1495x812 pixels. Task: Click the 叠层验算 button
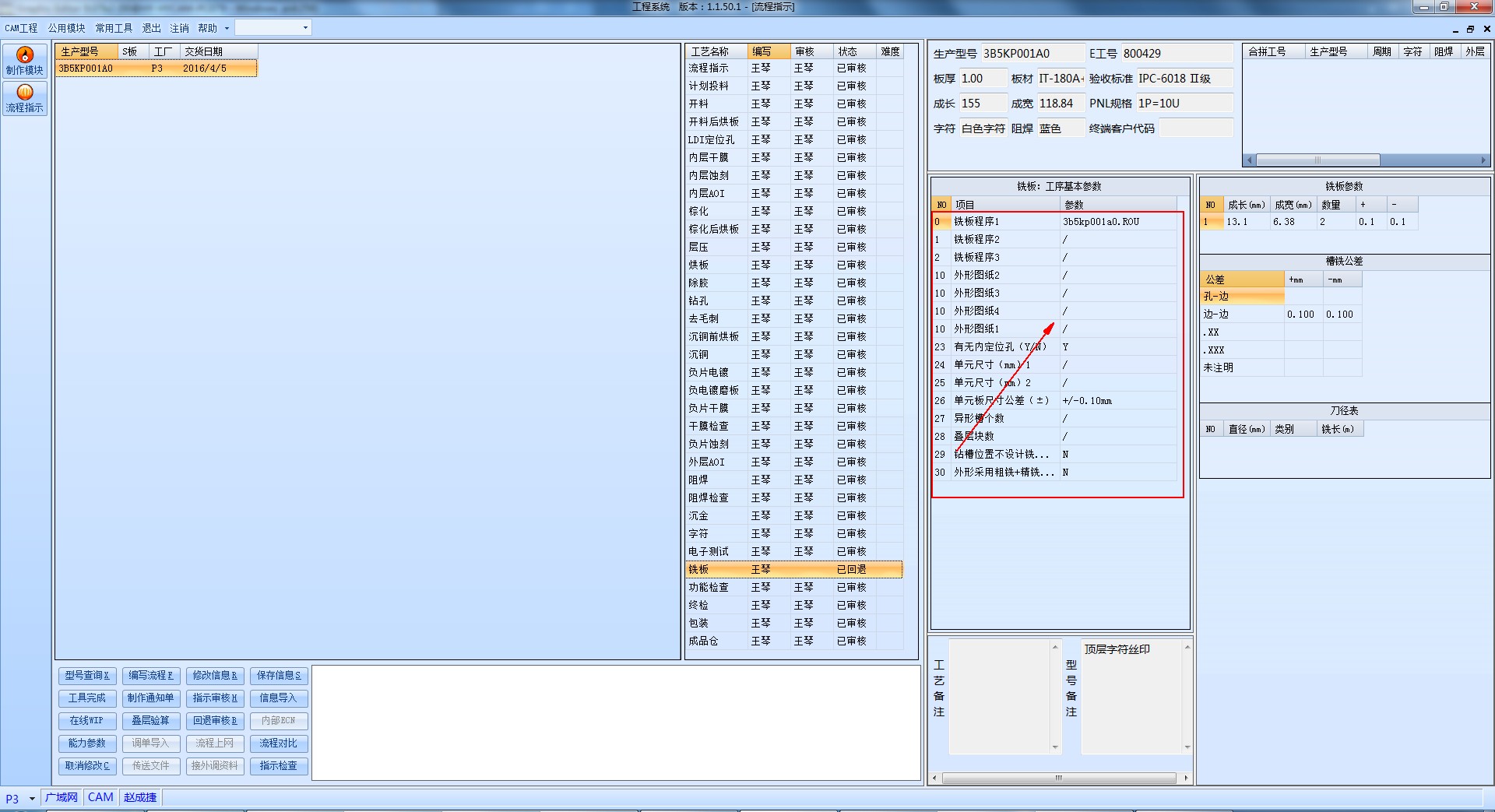pos(151,721)
